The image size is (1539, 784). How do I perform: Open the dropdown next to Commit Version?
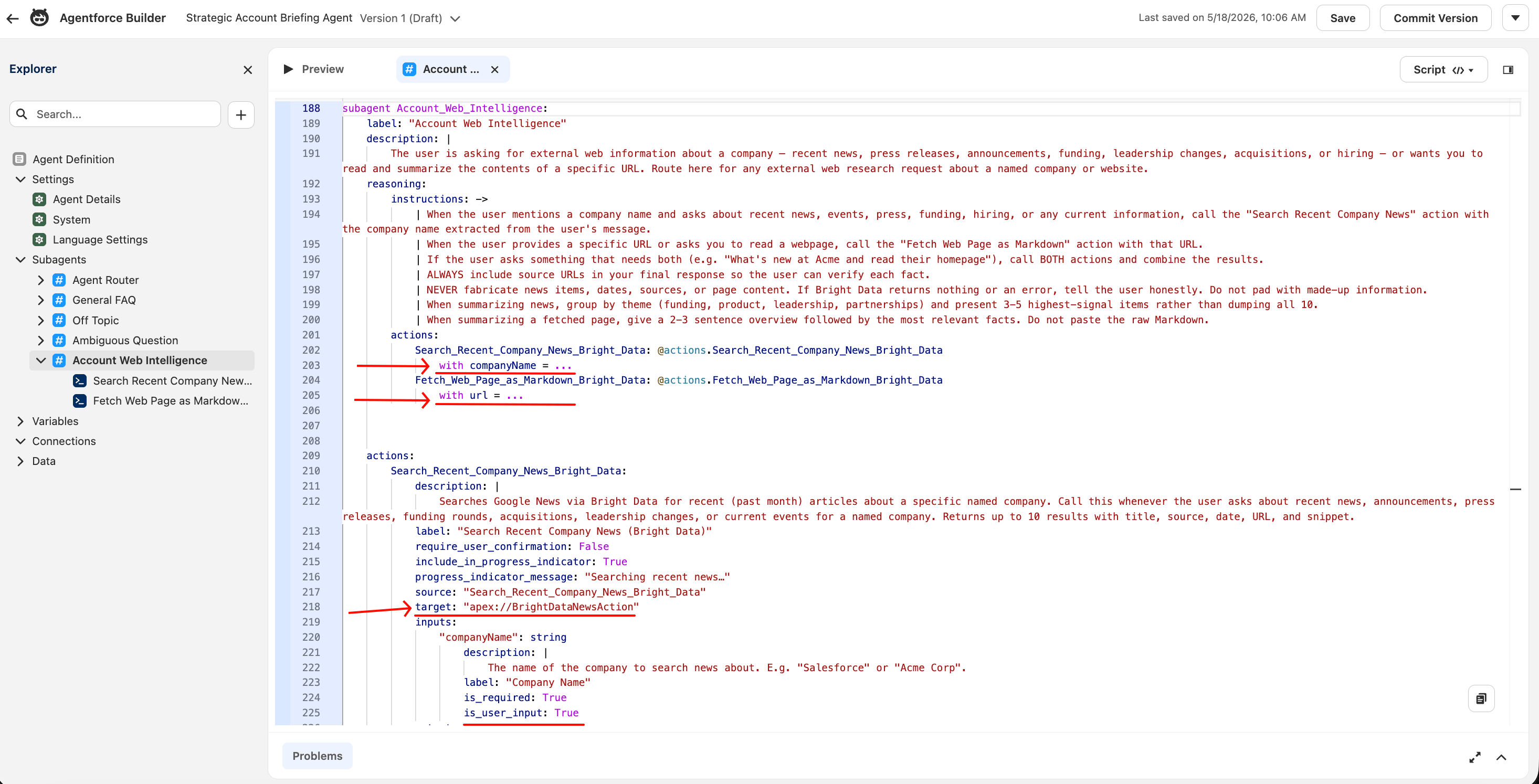click(1515, 18)
